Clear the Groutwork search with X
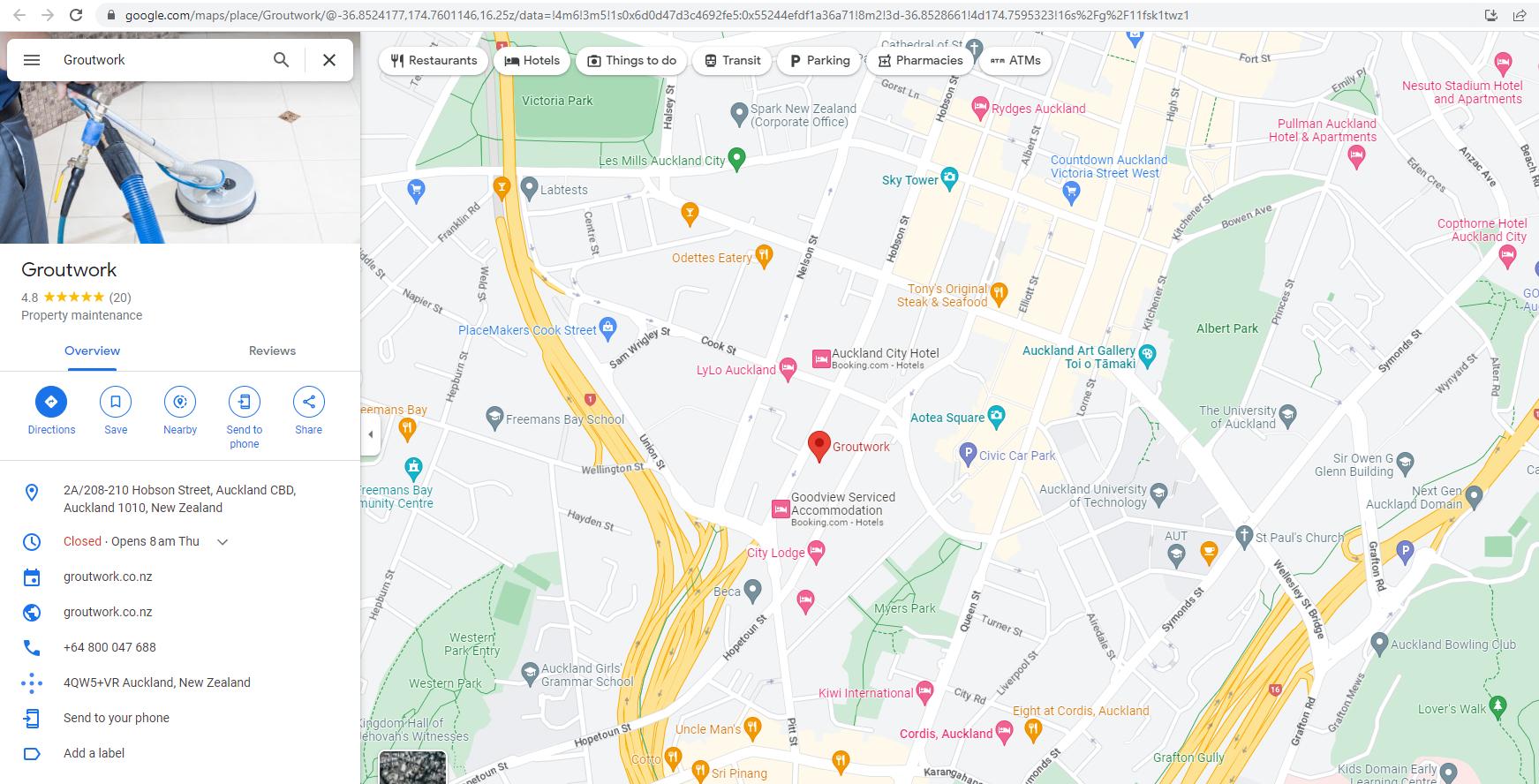This screenshot has width=1539, height=784. (329, 60)
